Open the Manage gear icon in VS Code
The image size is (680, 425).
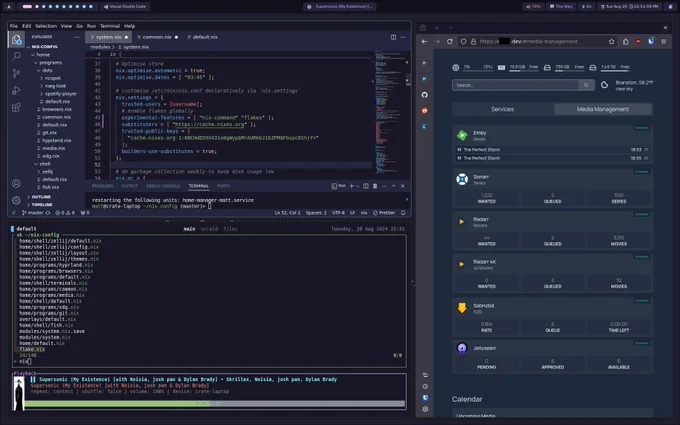pyautogui.click(x=16, y=200)
